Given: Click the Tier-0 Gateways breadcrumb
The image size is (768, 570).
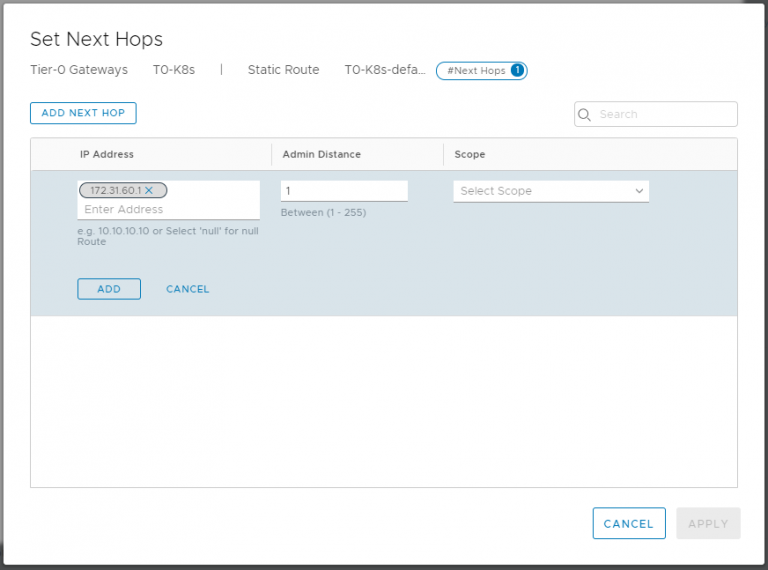Looking at the screenshot, I should (x=79, y=70).
